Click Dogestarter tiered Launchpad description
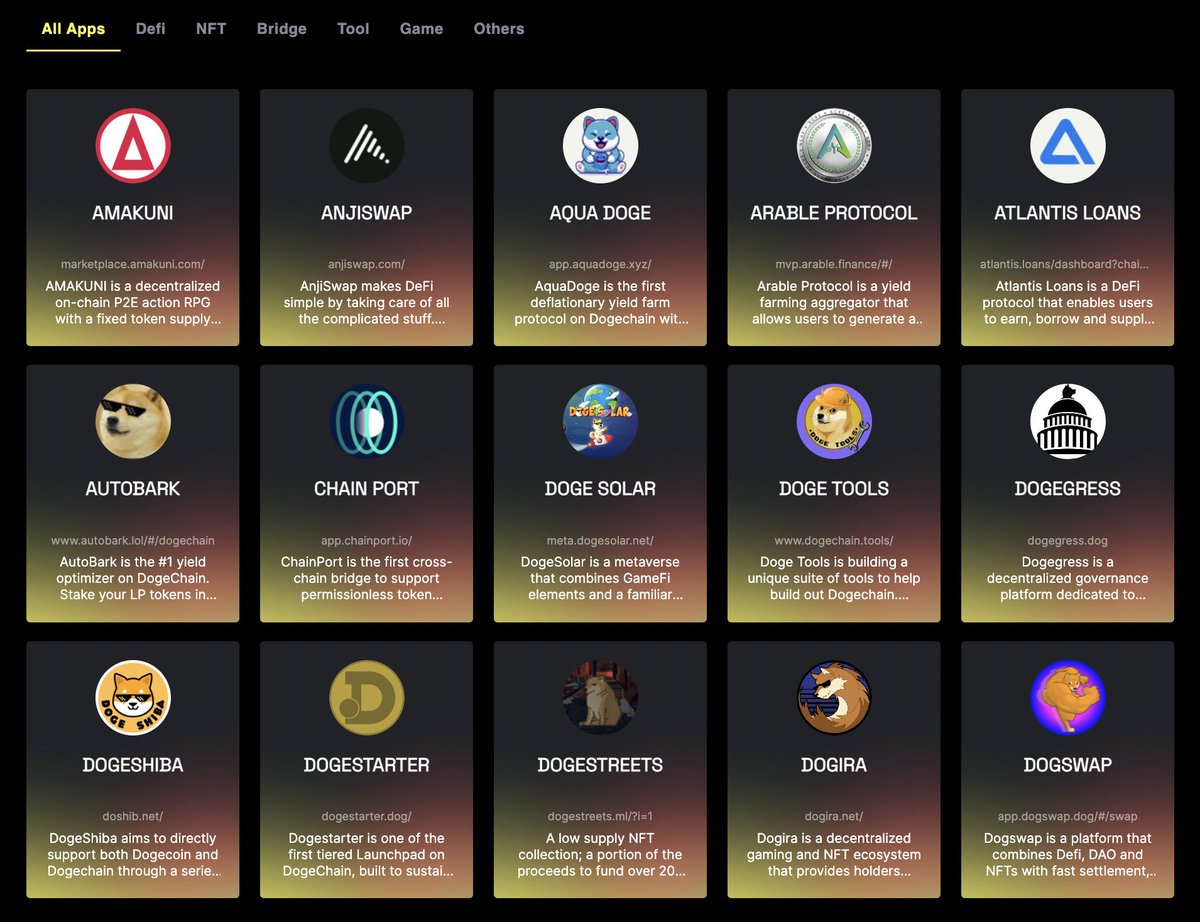The height and width of the screenshot is (922, 1200). tap(367, 855)
